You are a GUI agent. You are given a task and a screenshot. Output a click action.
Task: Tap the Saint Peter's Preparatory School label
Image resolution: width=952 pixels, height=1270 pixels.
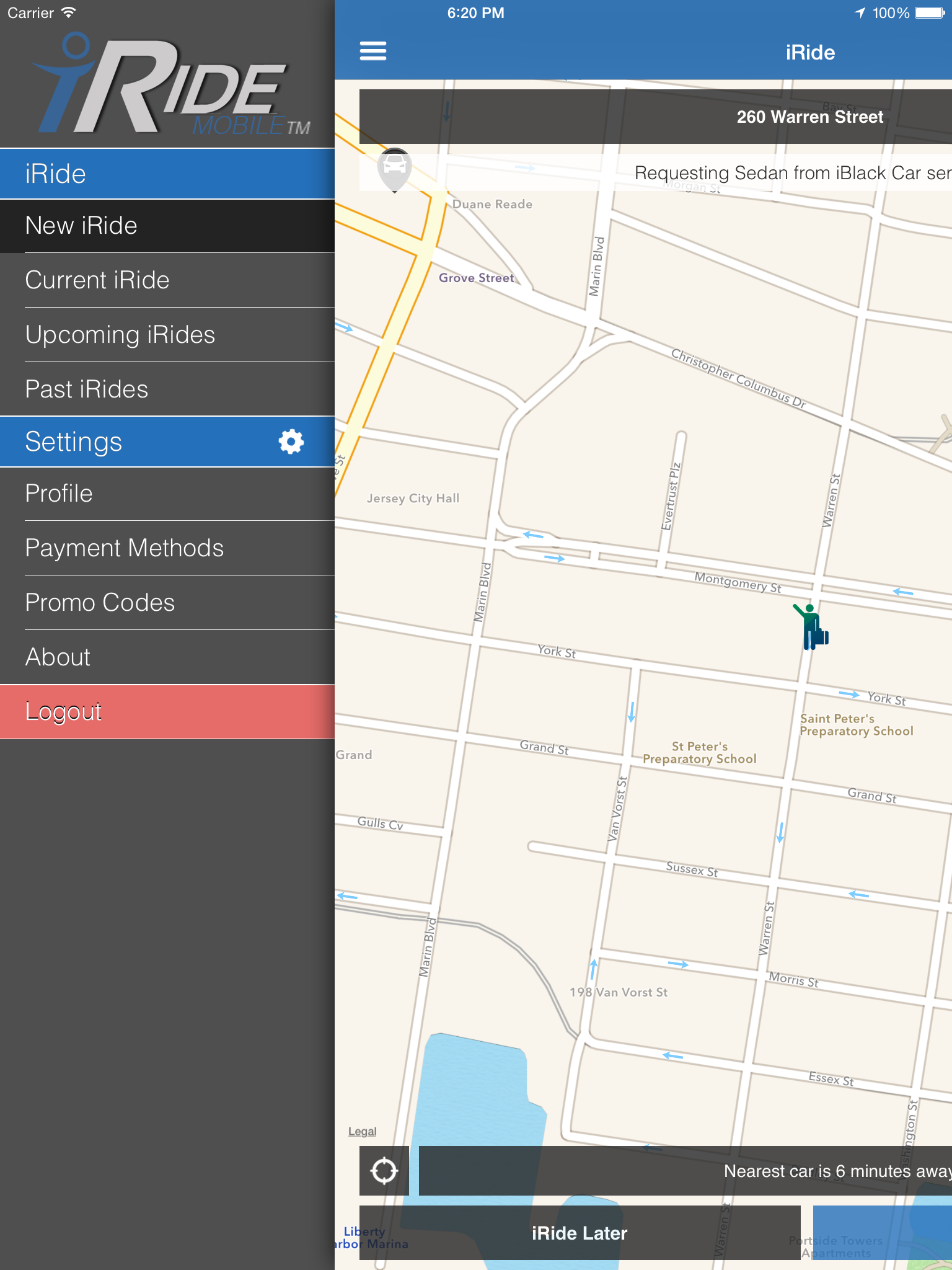(857, 724)
